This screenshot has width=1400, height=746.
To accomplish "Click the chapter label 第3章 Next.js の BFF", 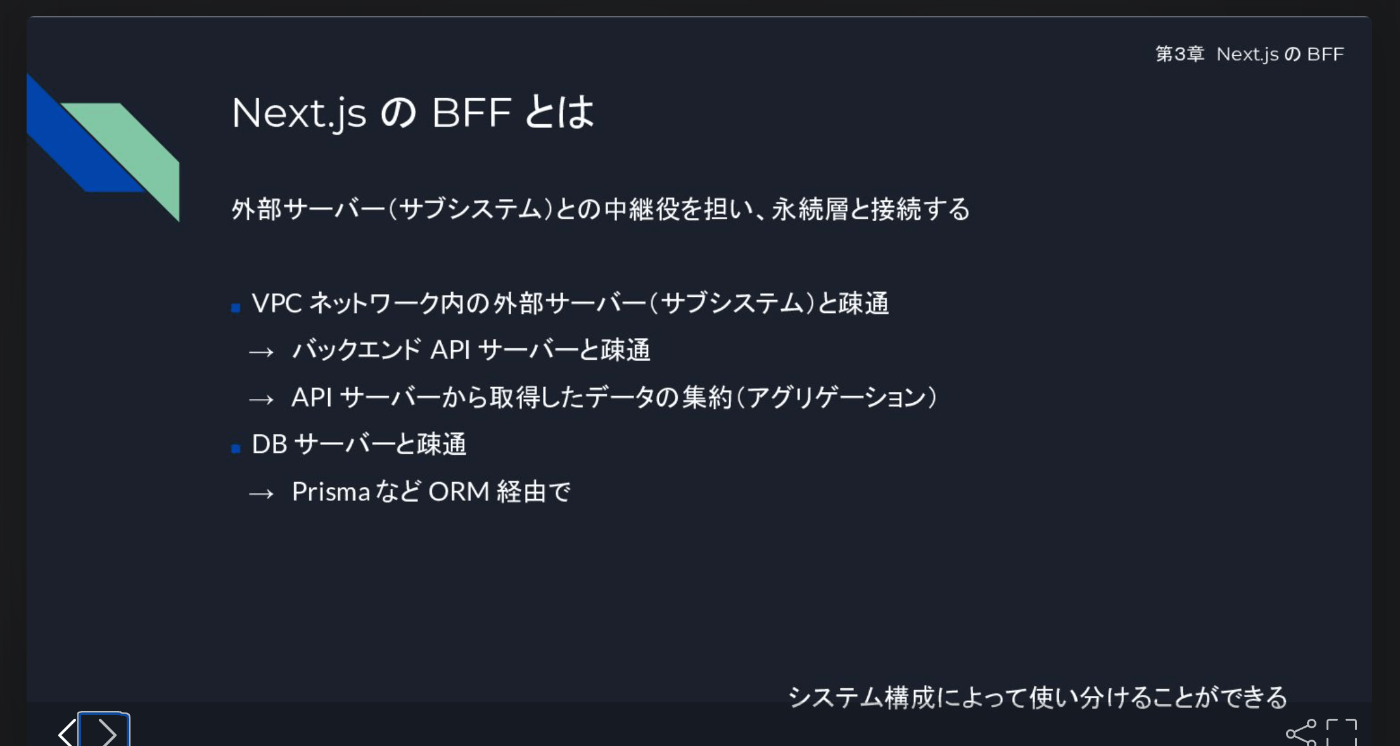I will pos(1250,54).
